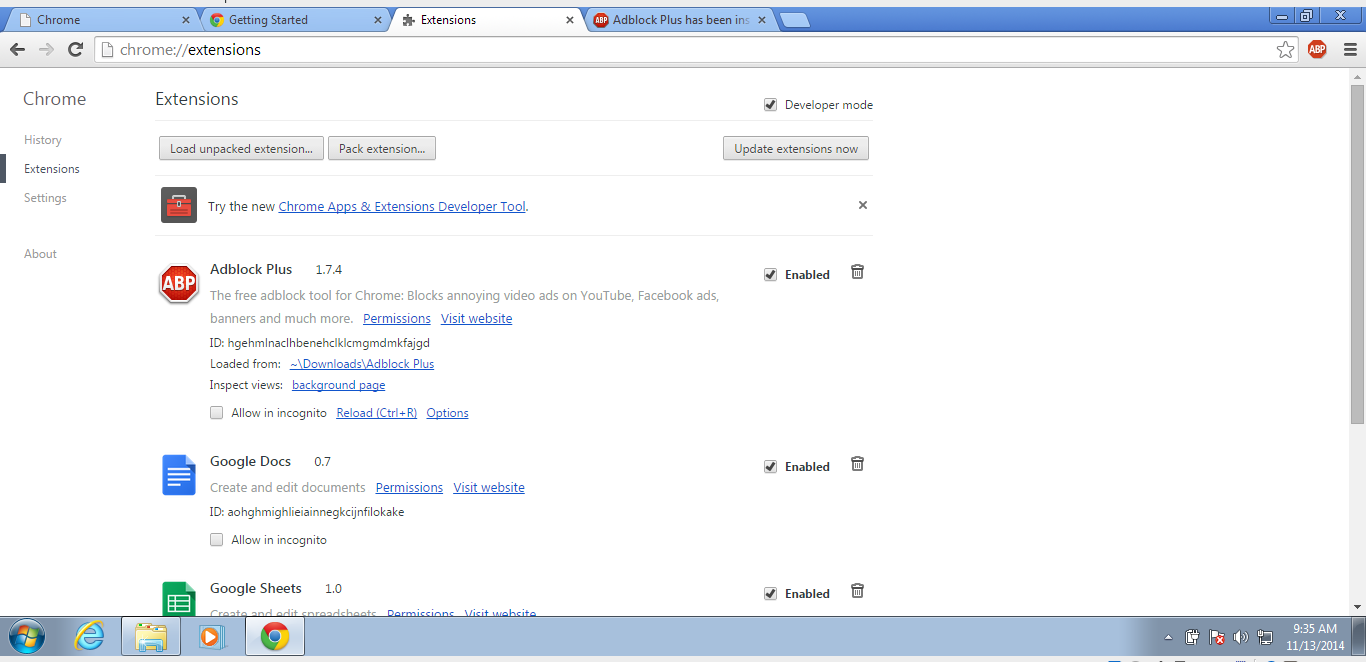Click the browser Back arrow
This screenshot has height=662, width=1366.
click(17, 50)
